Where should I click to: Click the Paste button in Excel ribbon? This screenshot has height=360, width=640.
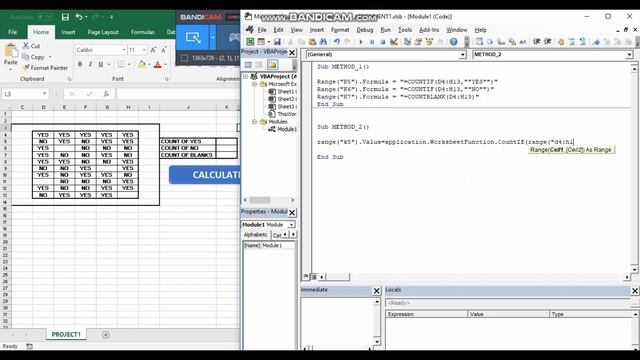(x=10, y=56)
